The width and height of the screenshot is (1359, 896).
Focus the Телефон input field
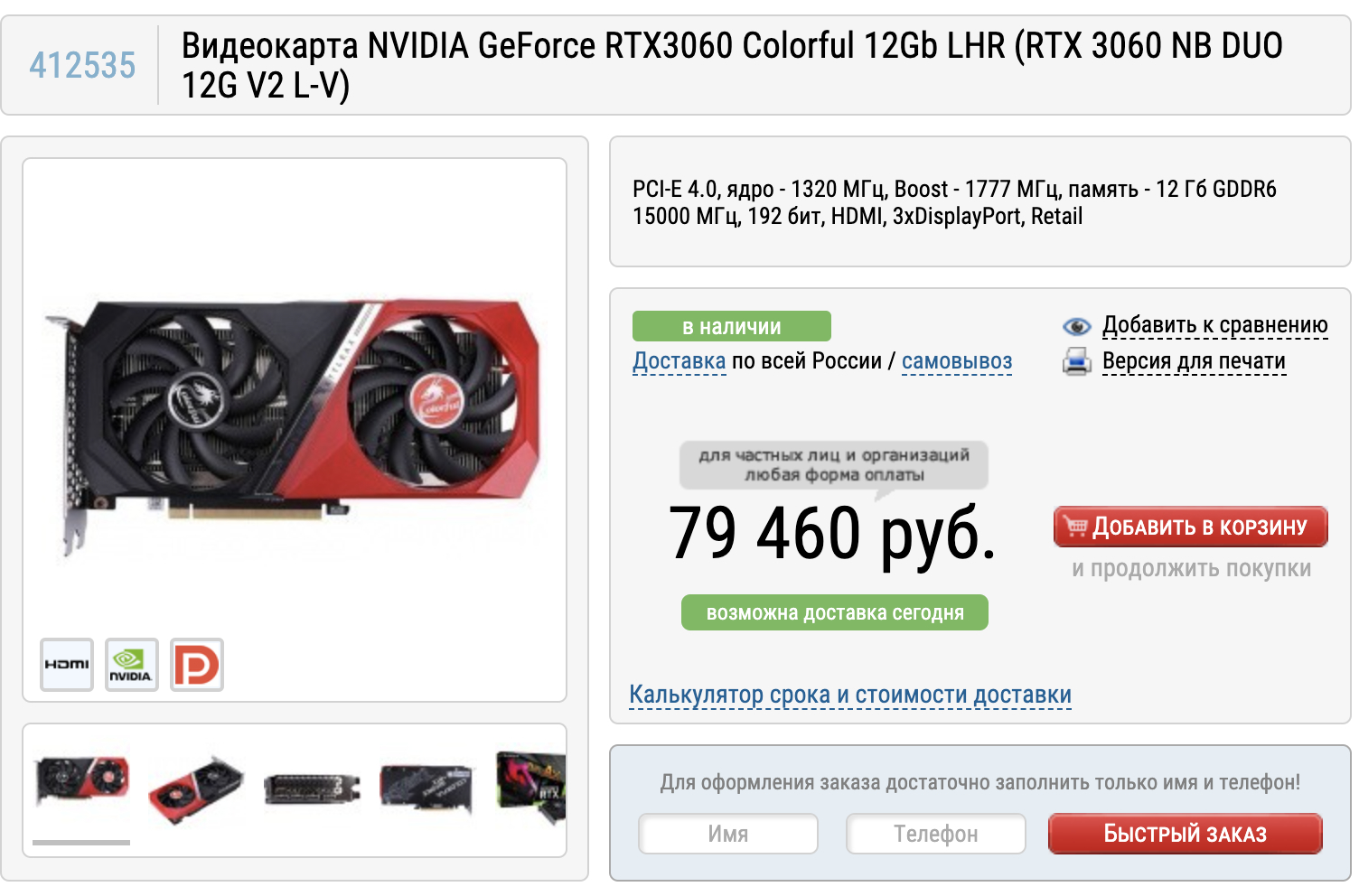936,834
